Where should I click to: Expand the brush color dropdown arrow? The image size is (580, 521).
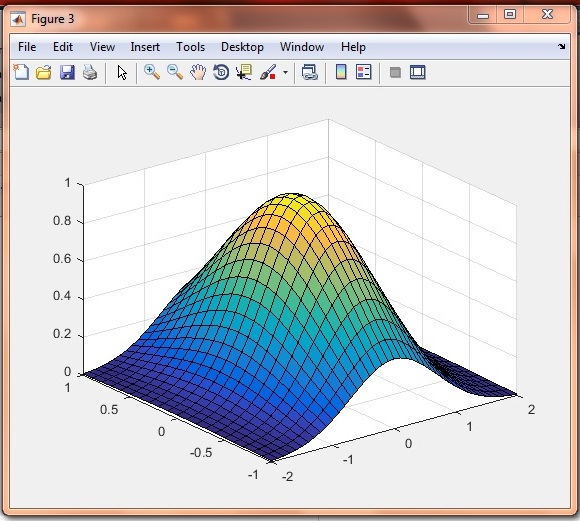[x=285, y=73]
